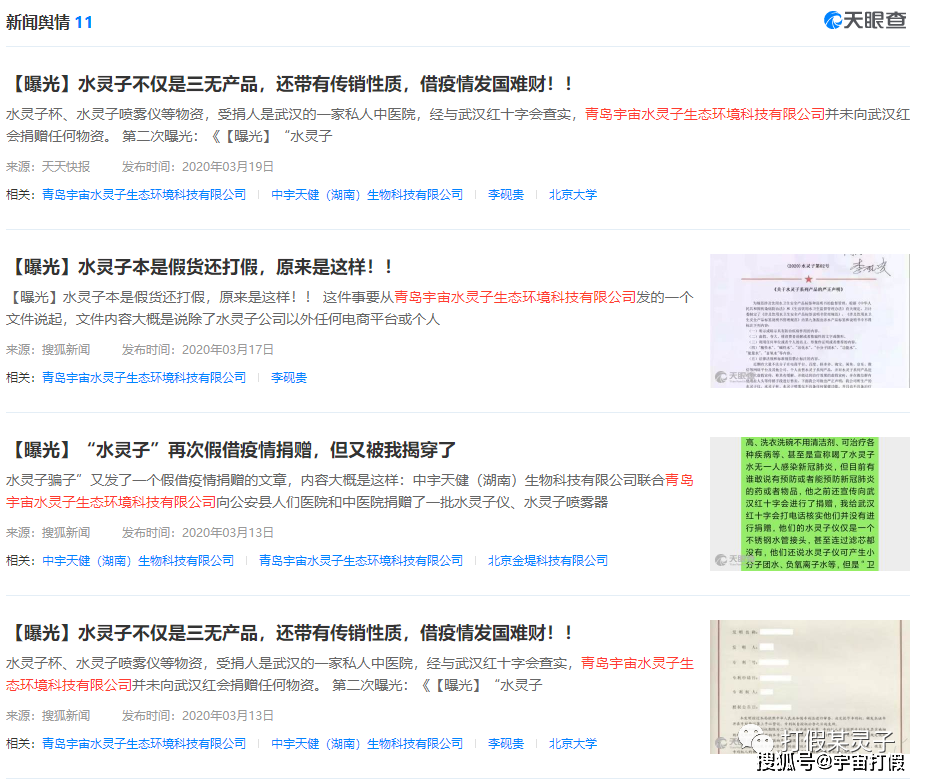Click red company name in third article summary

[x=349, y=491]
